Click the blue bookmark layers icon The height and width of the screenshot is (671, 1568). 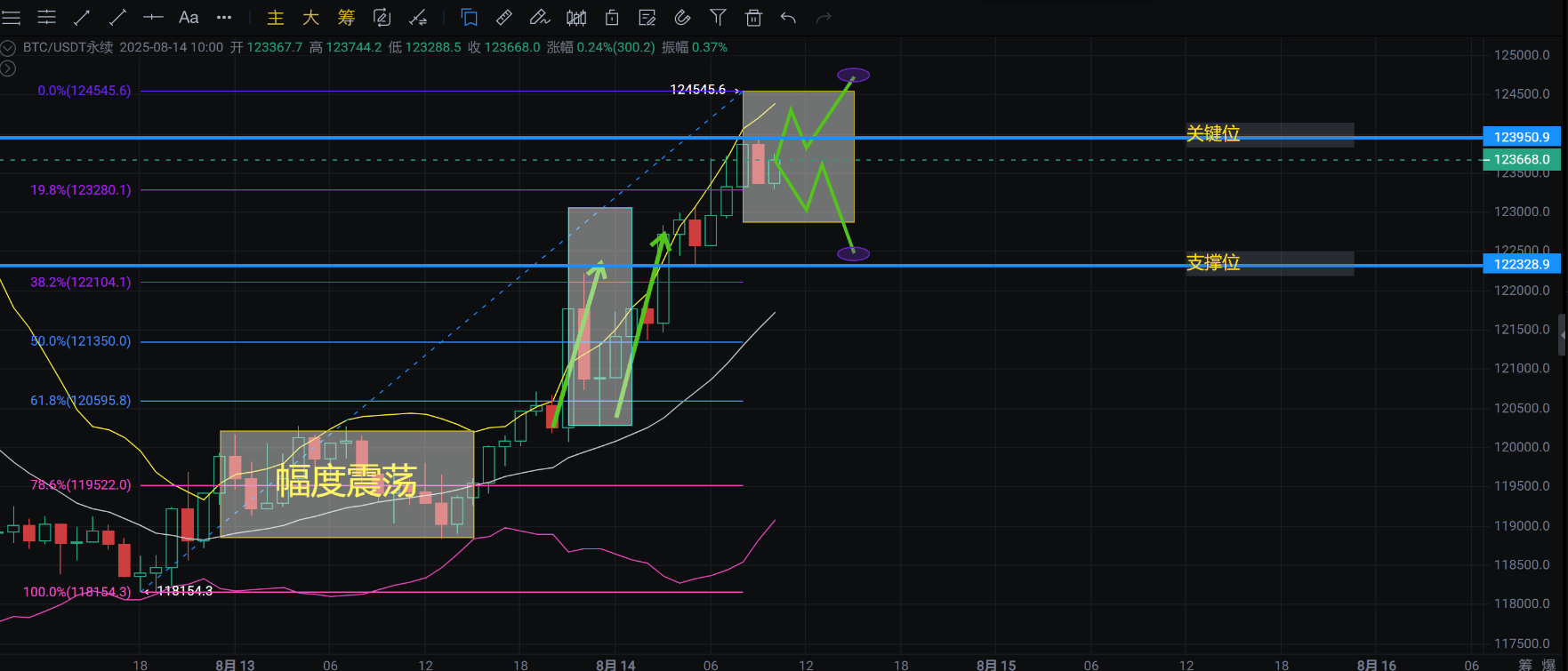coord(469,17)
